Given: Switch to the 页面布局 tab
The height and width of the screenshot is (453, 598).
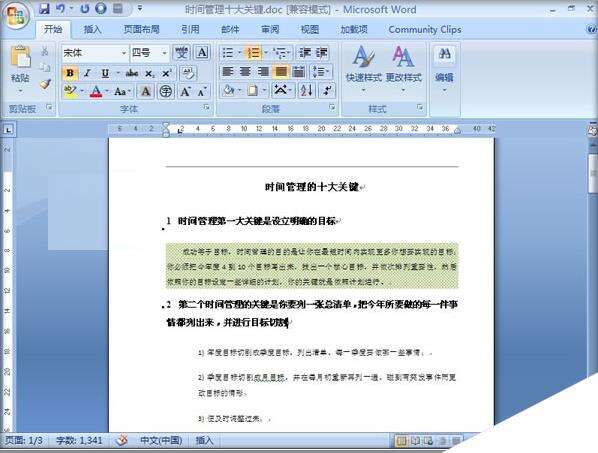Looking at the screenshot, I should [x=141, y=29].
